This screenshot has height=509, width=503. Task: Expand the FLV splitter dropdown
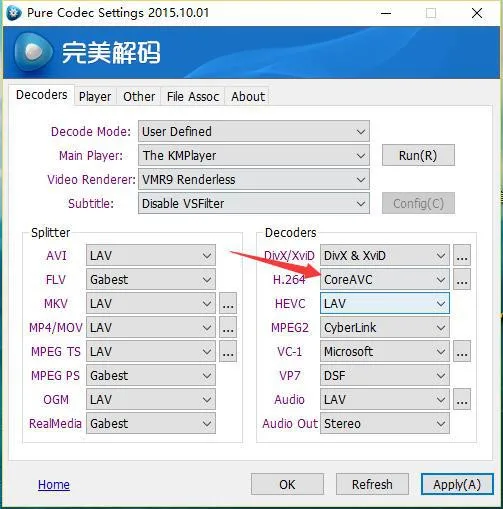151,279
